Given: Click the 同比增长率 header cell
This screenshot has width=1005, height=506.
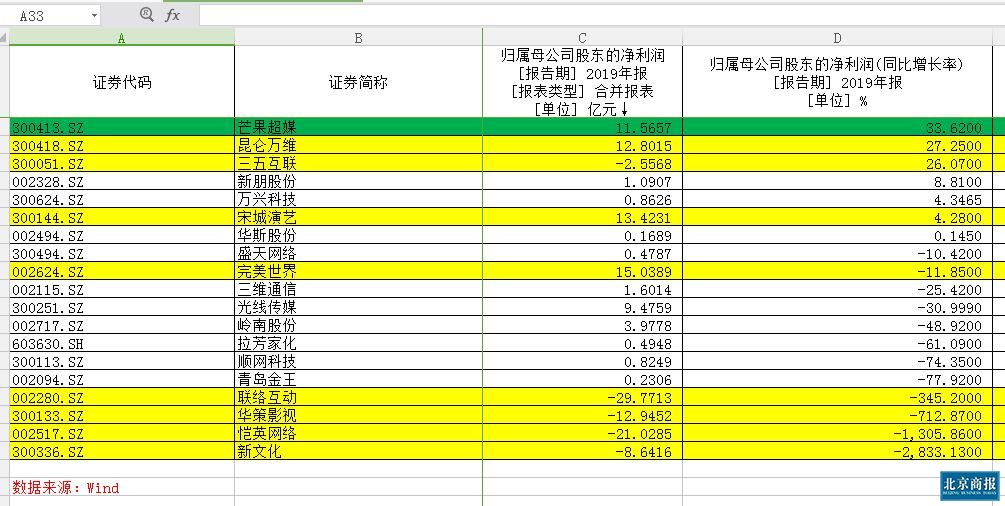Looking at the screenshot, I should [837, 82].
